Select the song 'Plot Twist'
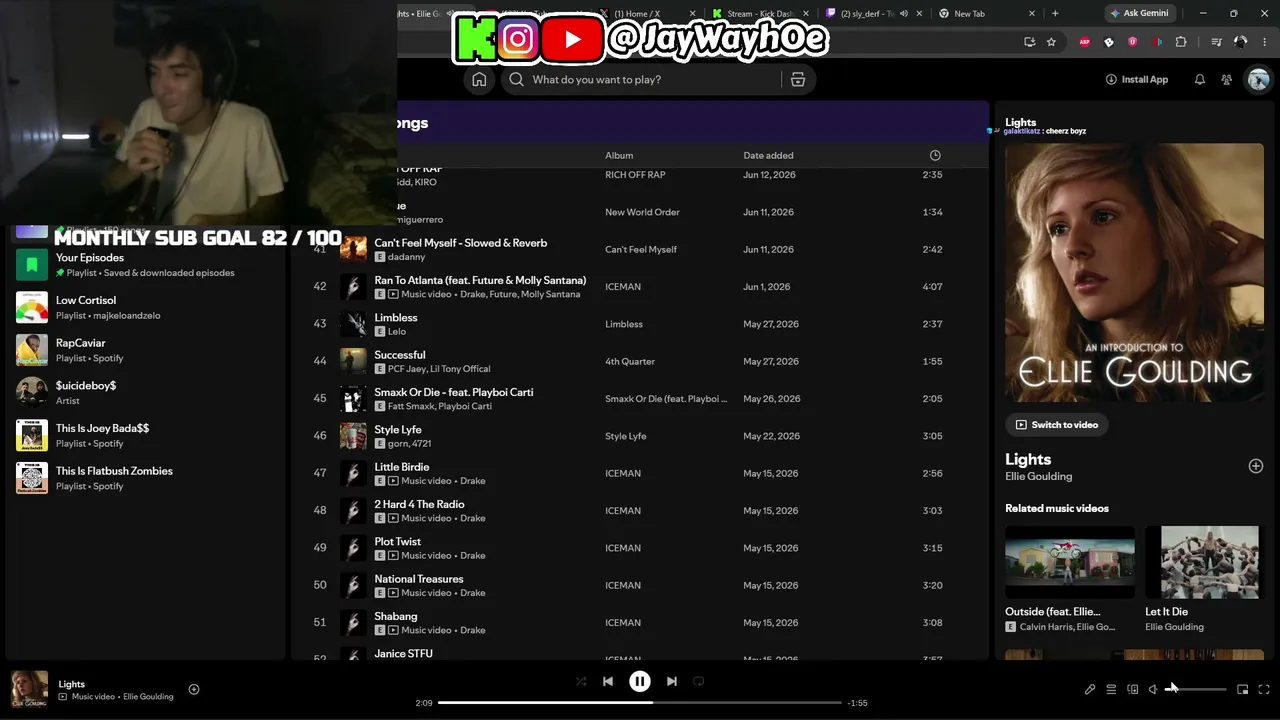The image size is (1280, 720). pos(398,542)
